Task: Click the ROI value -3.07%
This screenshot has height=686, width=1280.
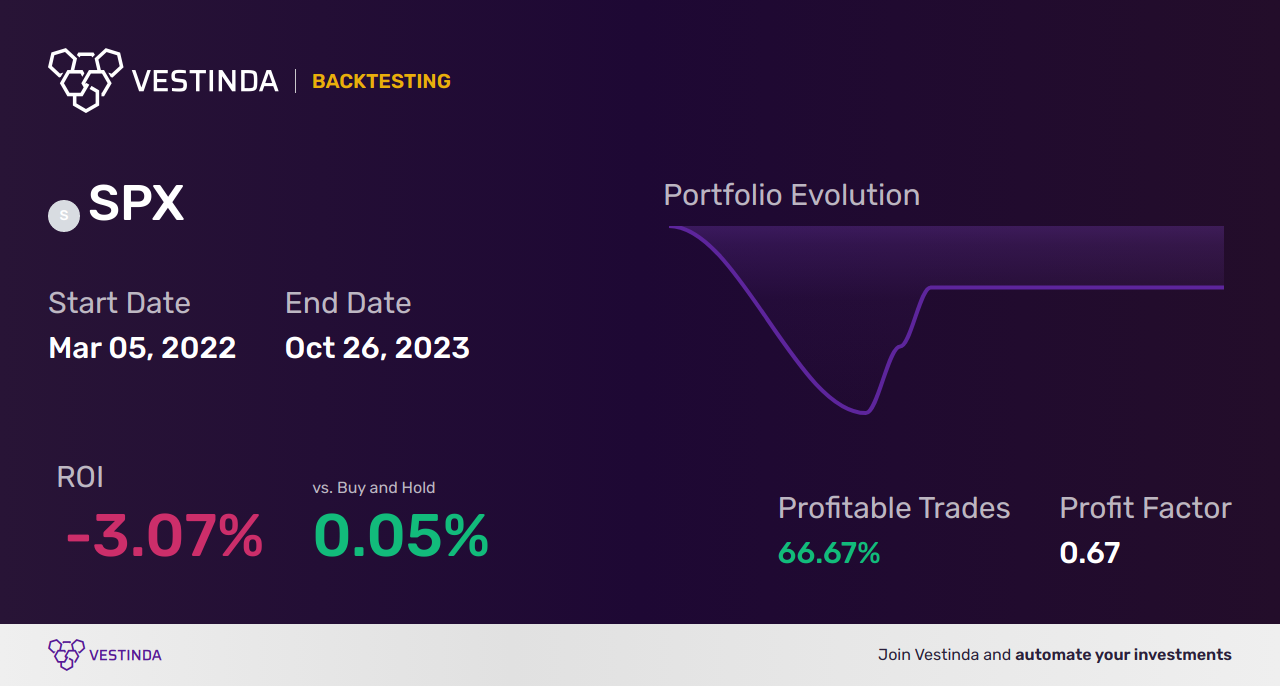Action: 164,536
